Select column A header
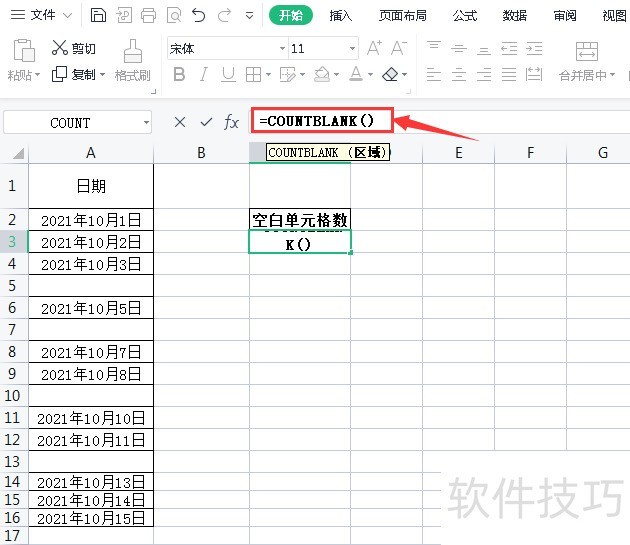 pos(91,153)
